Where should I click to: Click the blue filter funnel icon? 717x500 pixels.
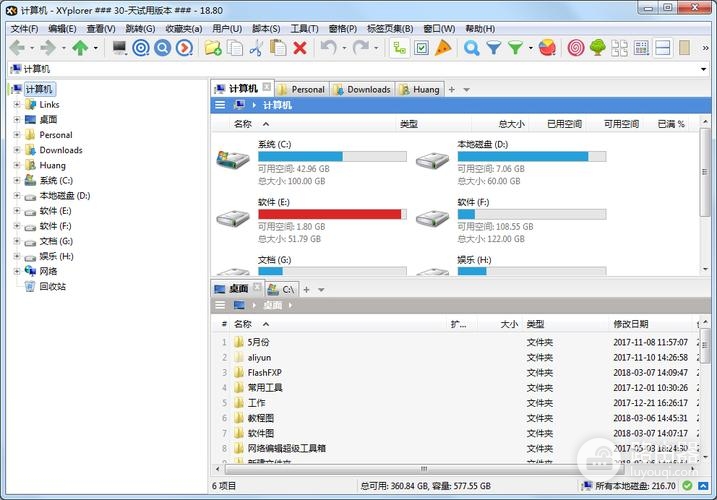click(493, 48)
